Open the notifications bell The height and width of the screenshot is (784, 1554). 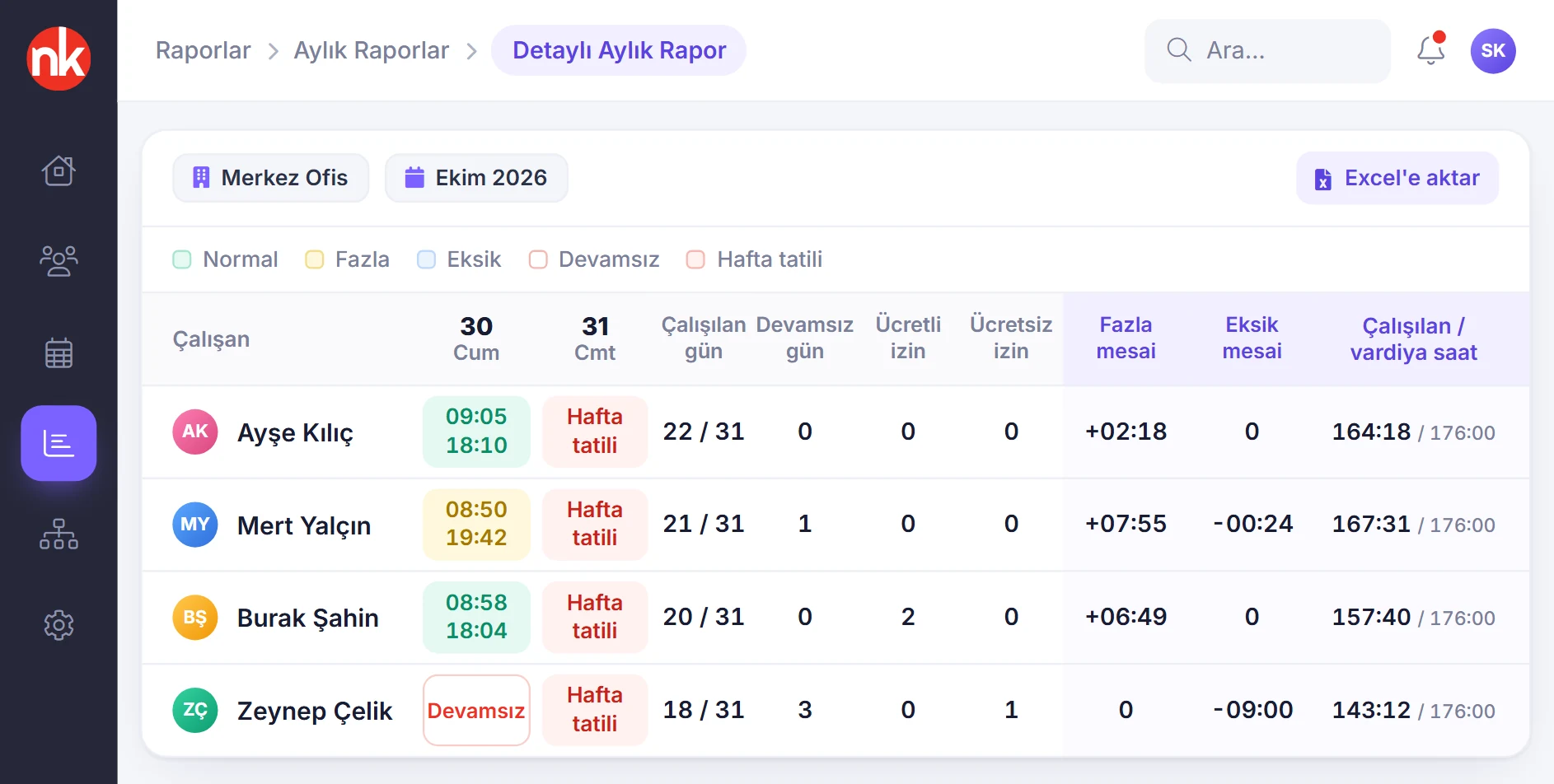(x=1431, y=50)
